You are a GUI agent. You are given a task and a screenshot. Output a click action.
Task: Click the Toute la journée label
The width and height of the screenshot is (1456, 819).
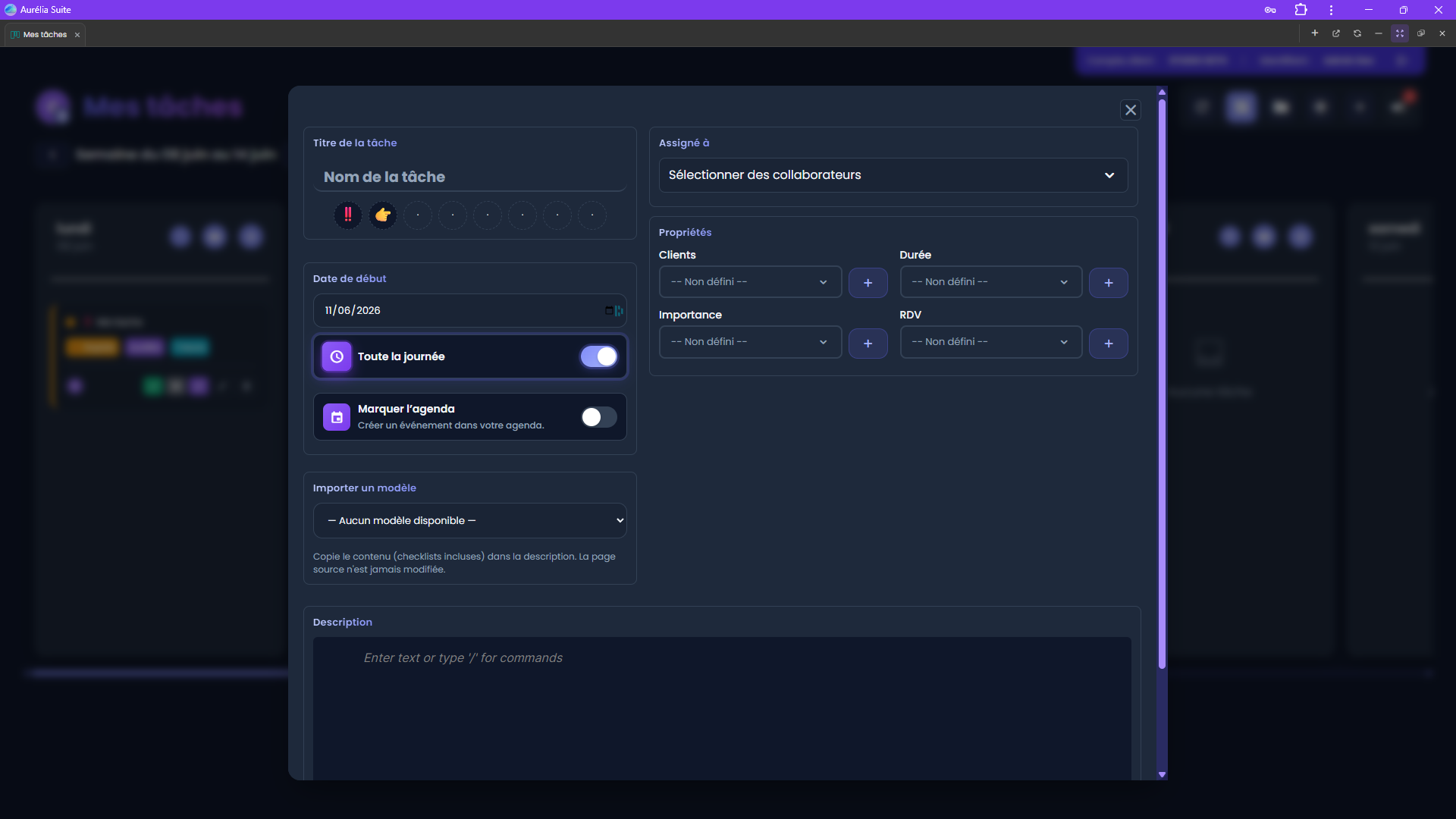tap(401, 356)
